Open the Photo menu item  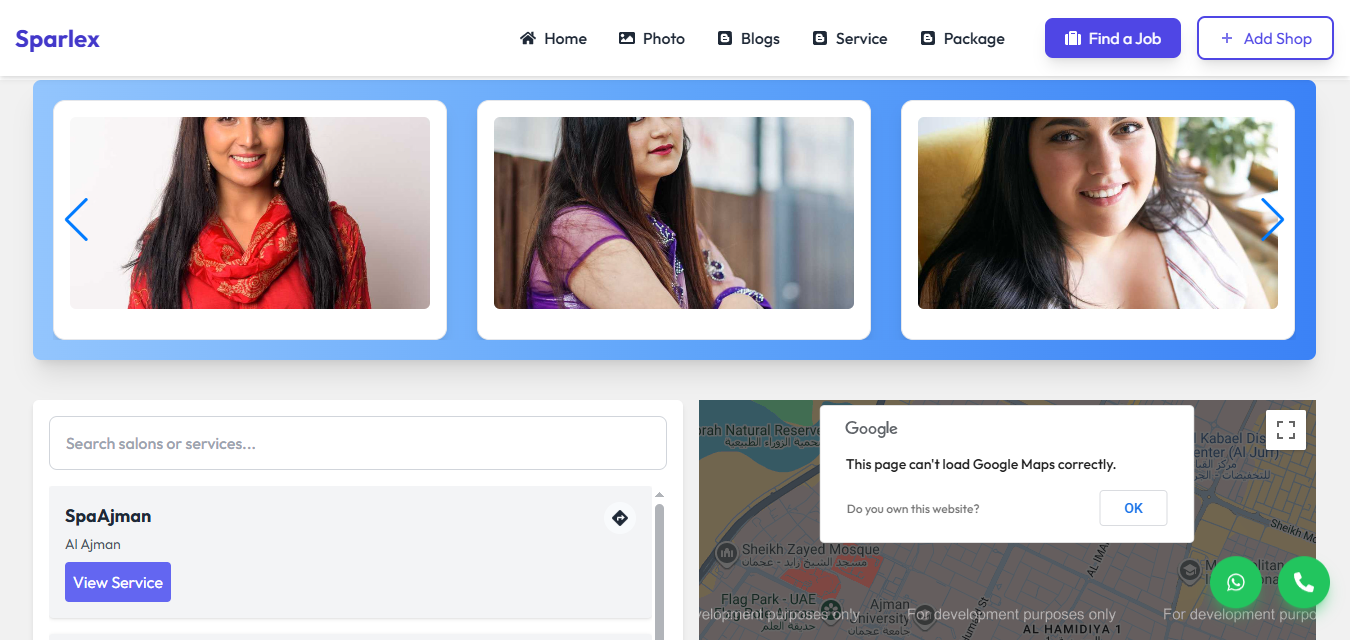(651, 39)
